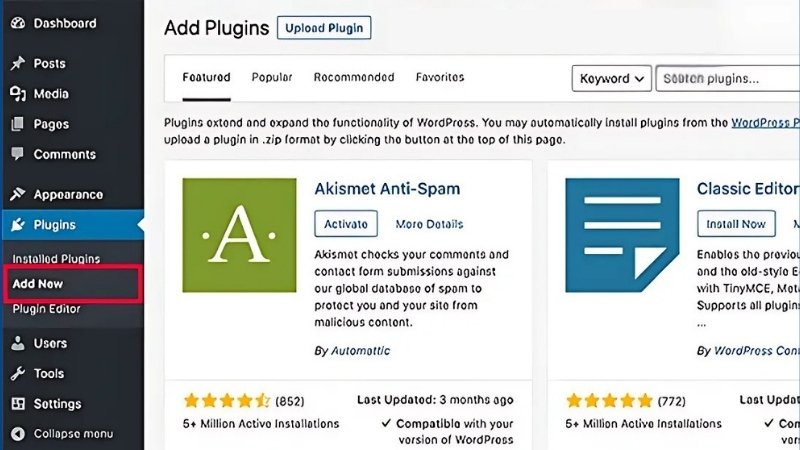Click the Users icon in sidebar

click(17, 343)
